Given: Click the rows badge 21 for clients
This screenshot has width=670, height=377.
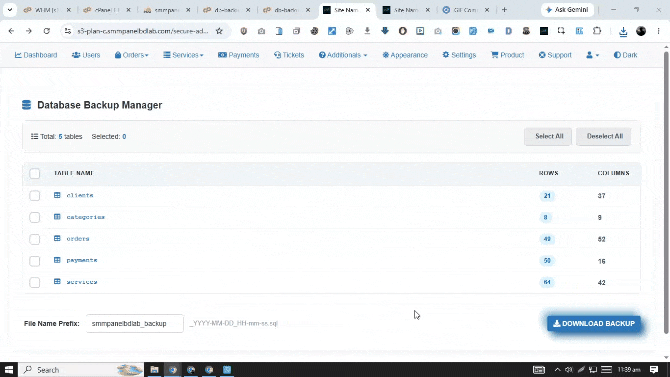Looking at the screenshot, I should 547,196.
